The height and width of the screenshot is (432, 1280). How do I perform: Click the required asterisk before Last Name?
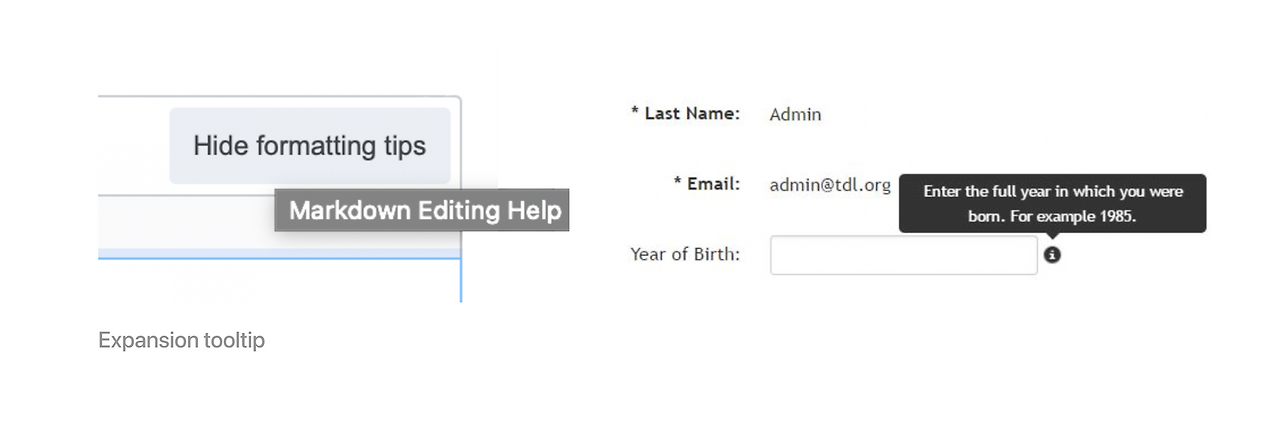635,113
